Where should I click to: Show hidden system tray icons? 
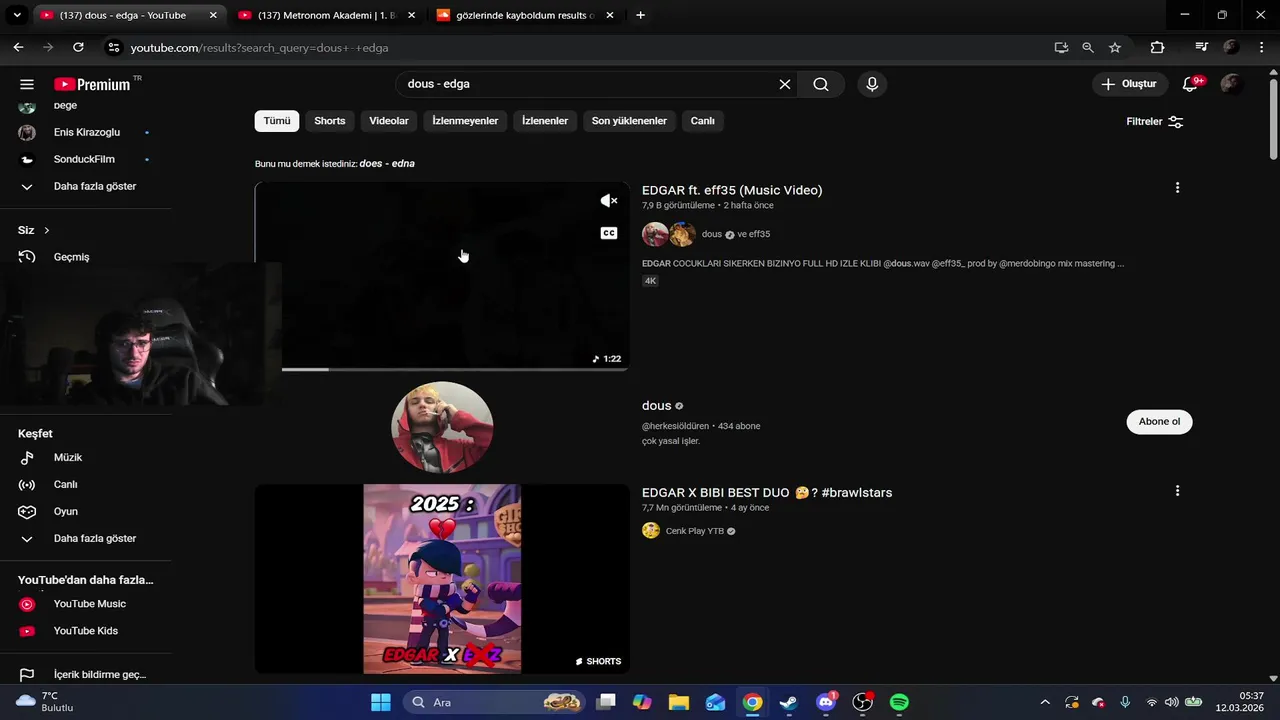point(1045,702)
